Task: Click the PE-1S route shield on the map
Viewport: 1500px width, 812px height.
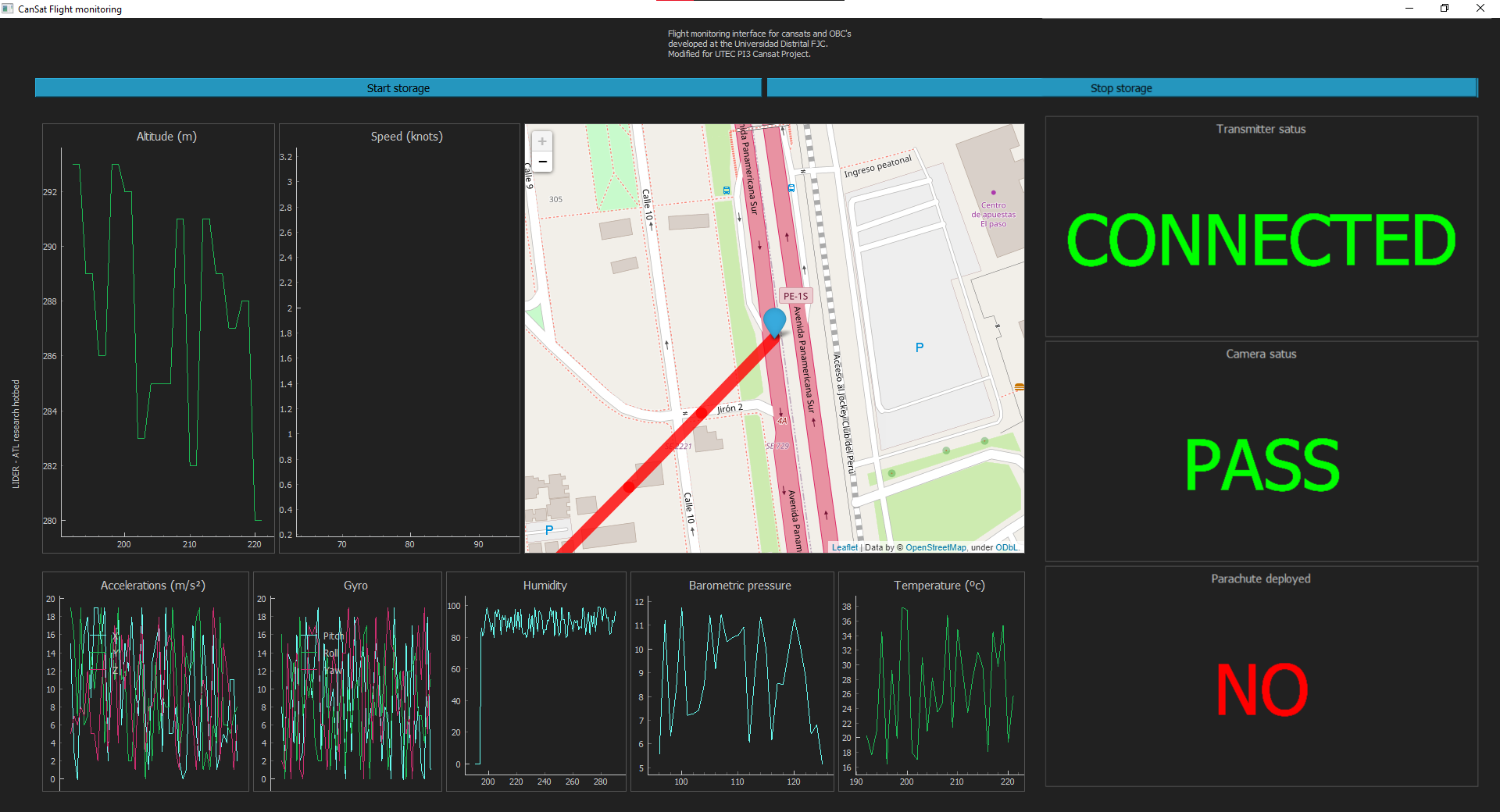Action: (x=795, y=295)
